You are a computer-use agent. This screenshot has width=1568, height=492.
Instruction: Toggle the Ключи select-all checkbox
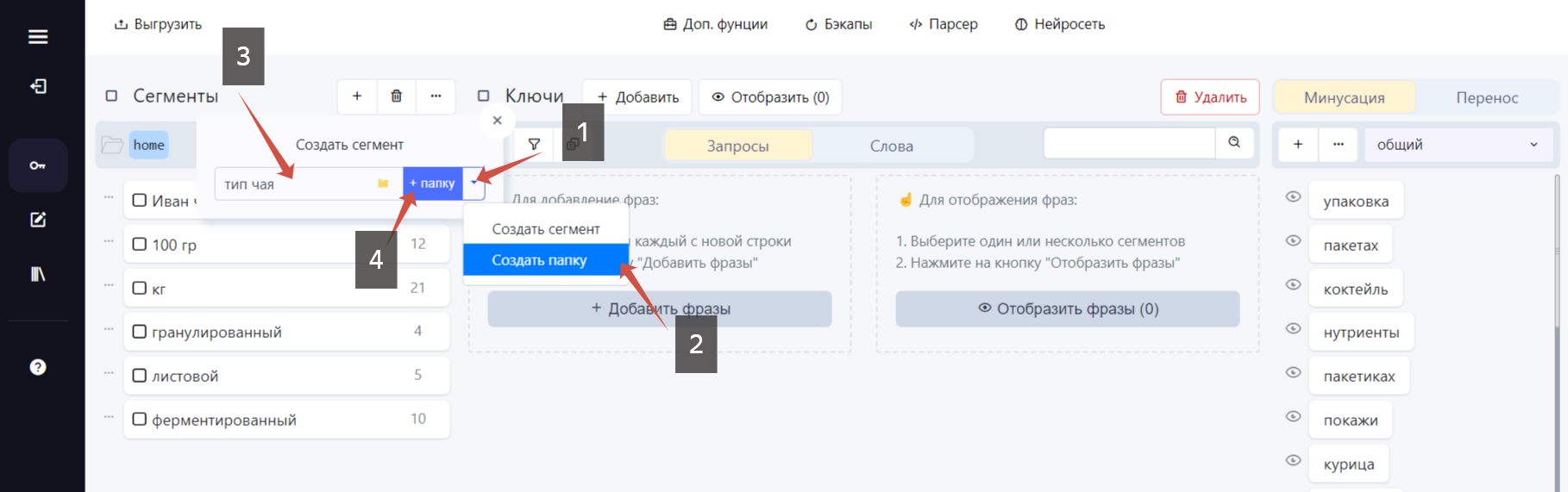click(x=484, y=96)
